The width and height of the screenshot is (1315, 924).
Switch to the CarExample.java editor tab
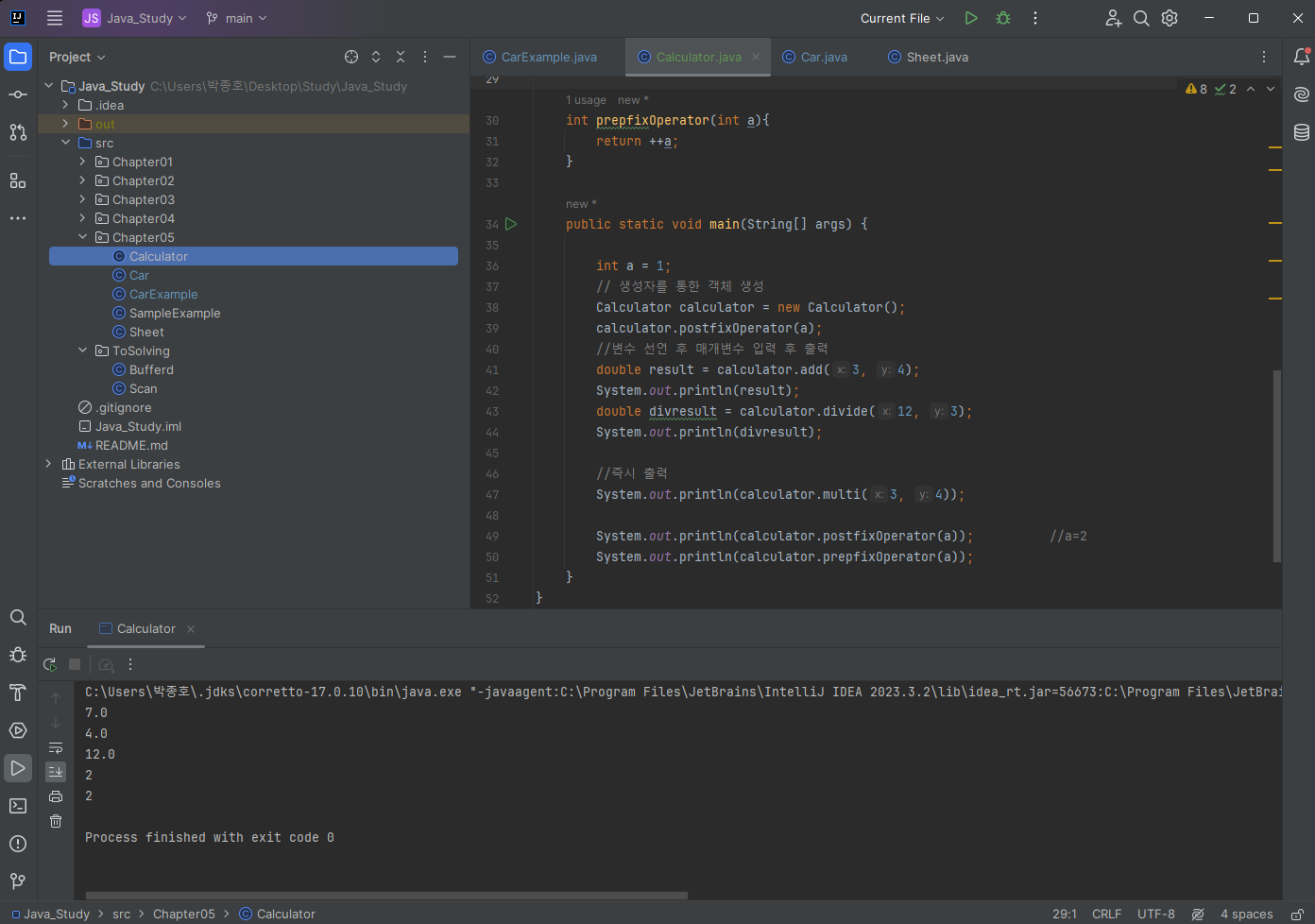pos(549,57)
